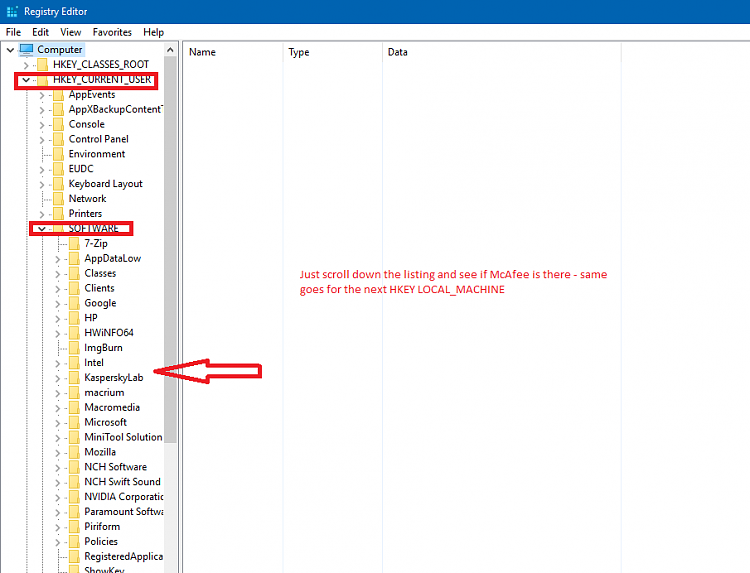Select the Policies key label
This screenshot has height=573, width=750.
click(x=101, y=541)
